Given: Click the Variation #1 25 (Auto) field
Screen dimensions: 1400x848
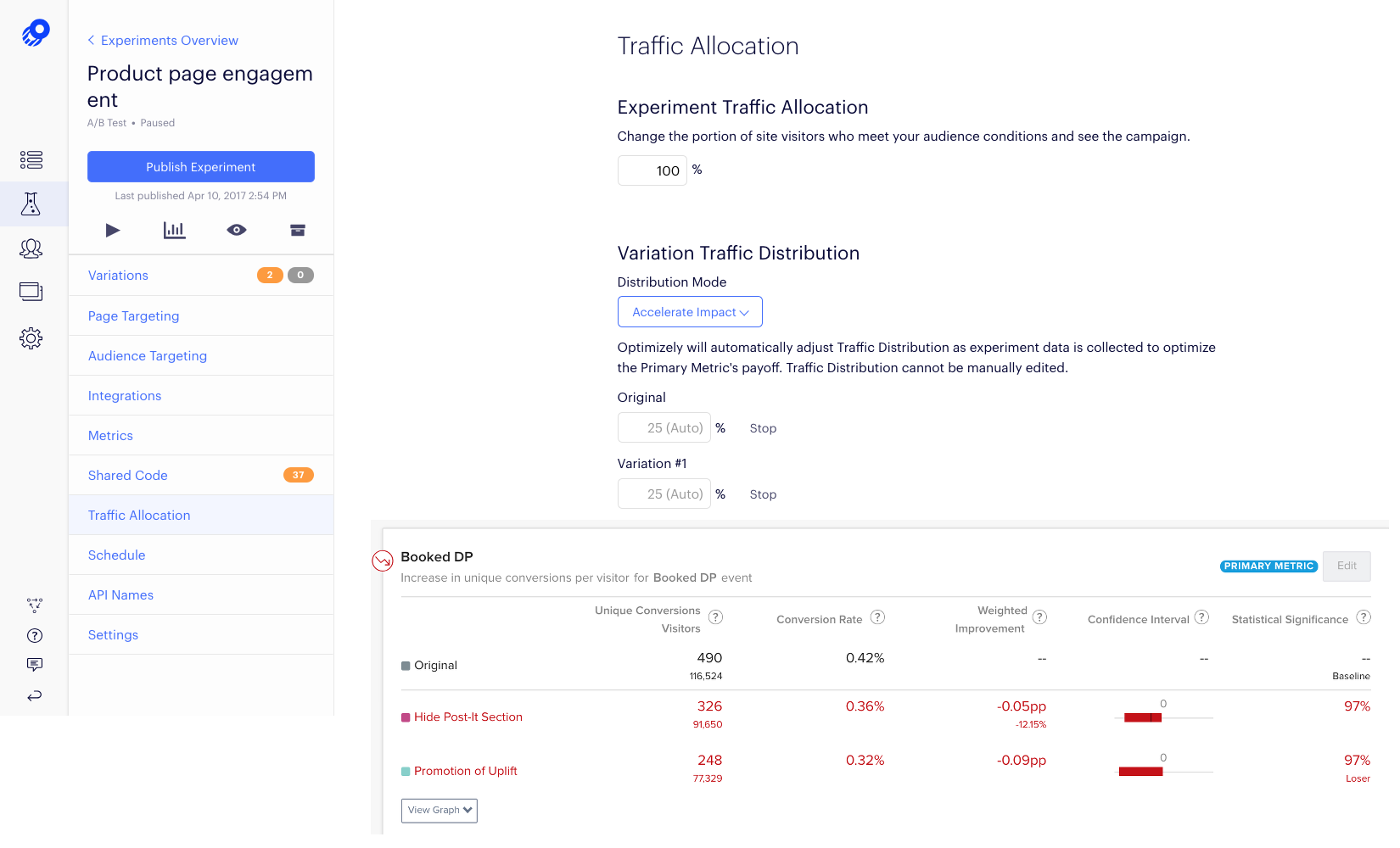Looking at the screenshot, I should (664, 494).
